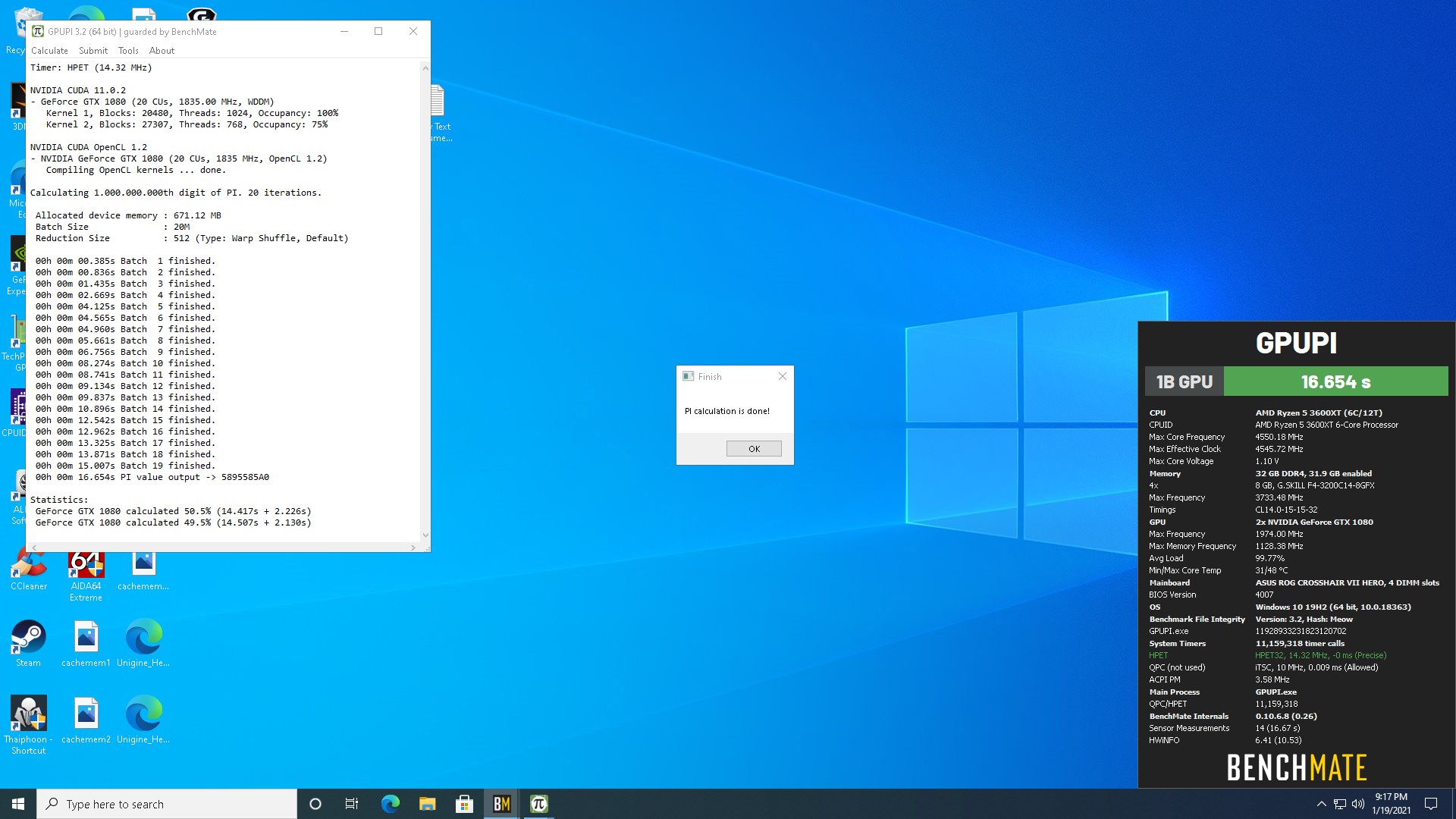This screenshot has width=1456, height=819.
Task: Click 'PI calculation is done!' message
Action: (726, 411)
